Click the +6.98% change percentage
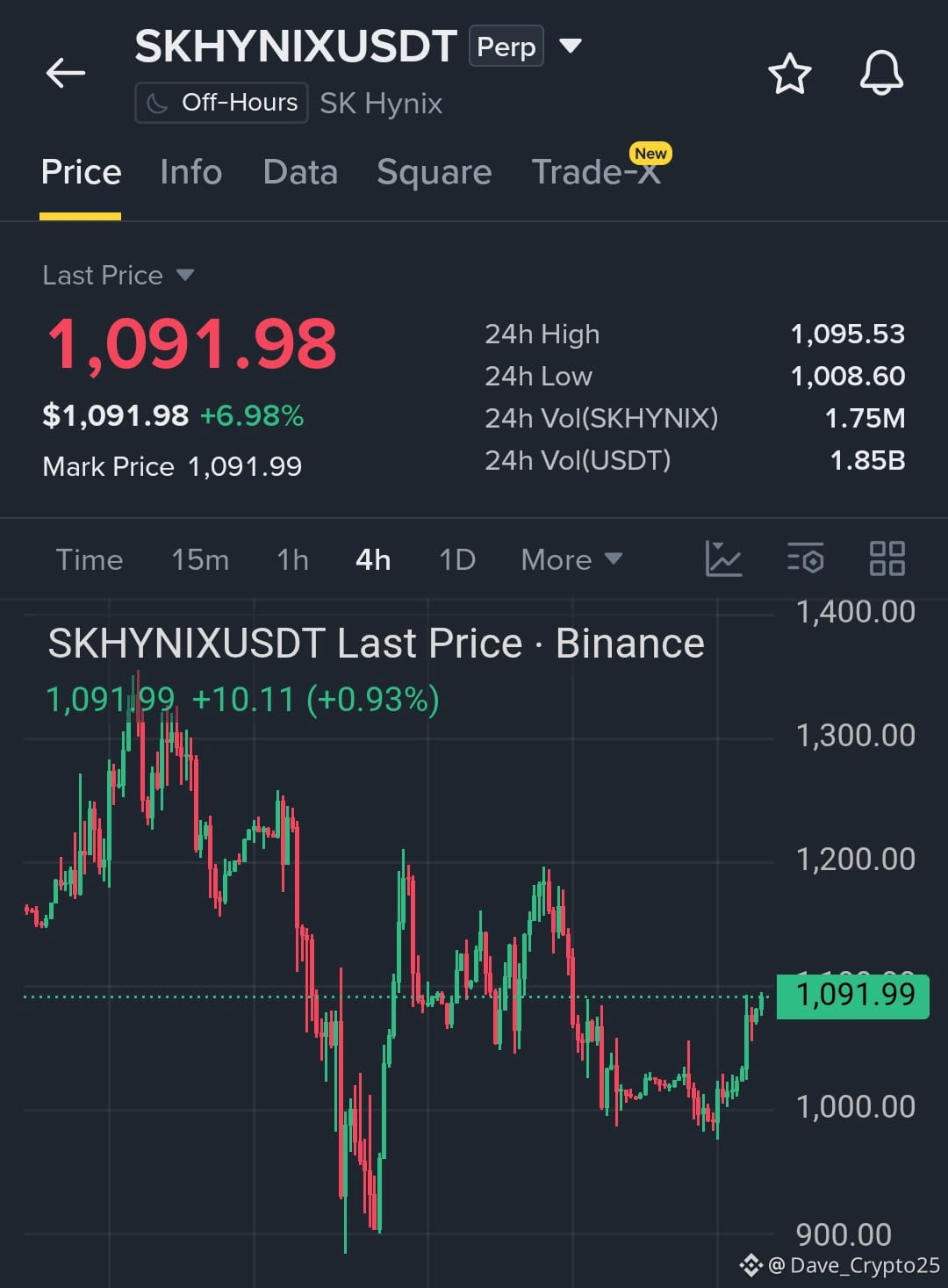Image resolution: width=948 pixels, height=1288 pixels. [252, 415]
